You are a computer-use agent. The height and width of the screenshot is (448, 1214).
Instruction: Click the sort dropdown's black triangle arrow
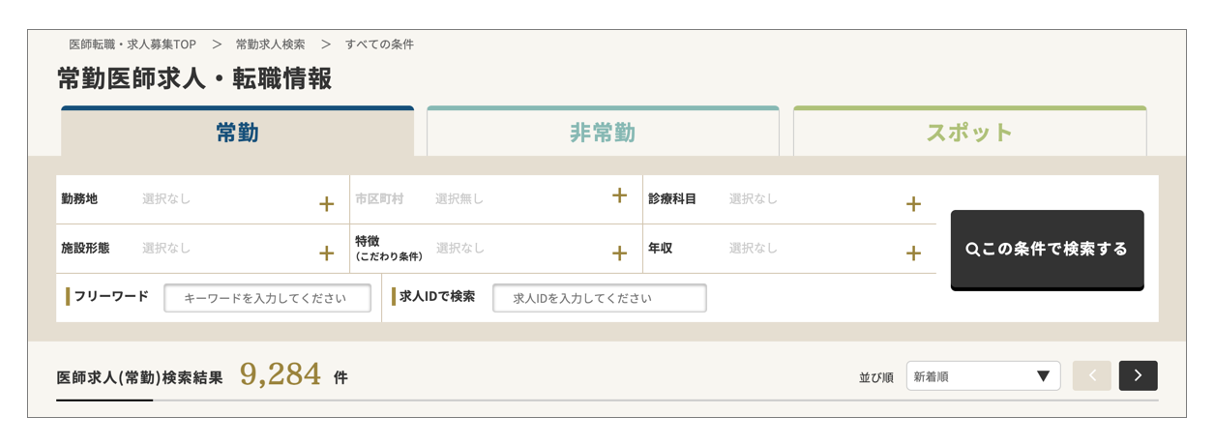pos(1043,376)
